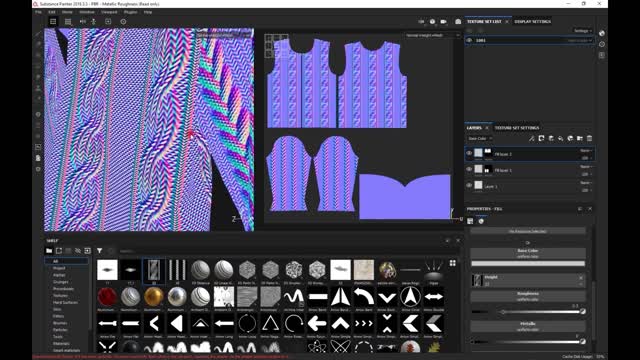Open the Edit menu
This screenshot has width=640, height=360.
(x=52, y=12)
